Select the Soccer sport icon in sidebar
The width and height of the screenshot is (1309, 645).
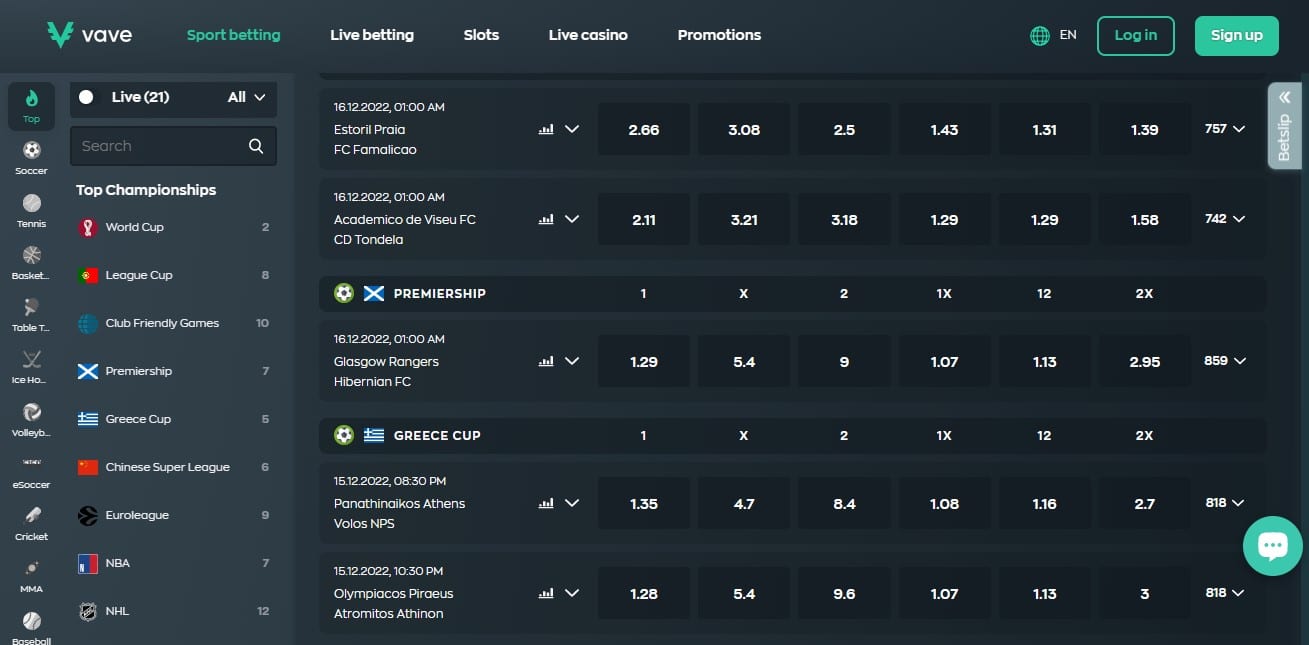pyautogui.click(x=32, y=156)
